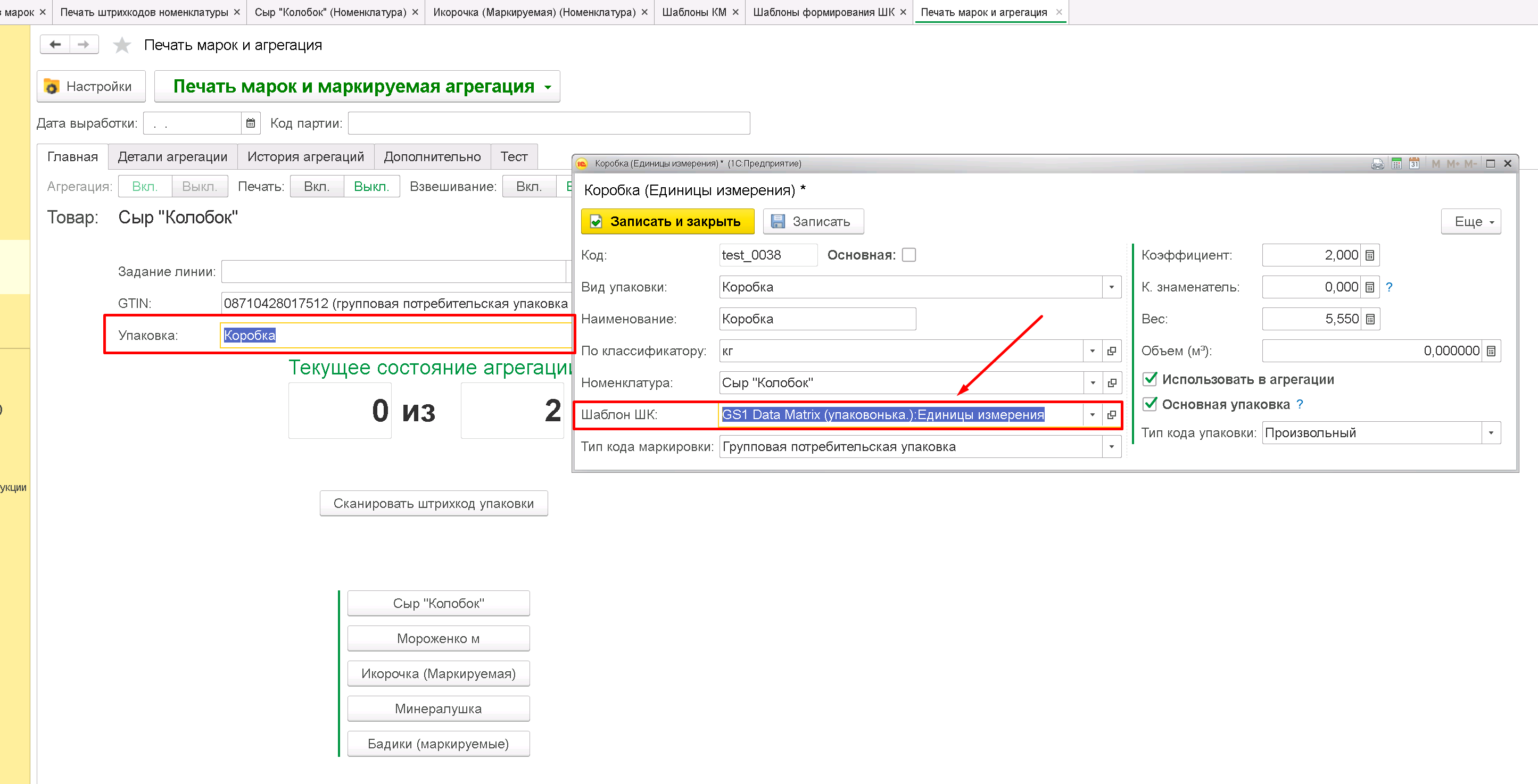Viewport: 1538px width, 784px height.
Task: Expand Номенклатура dropdown arrow
Action: [x=1093, y=382]
